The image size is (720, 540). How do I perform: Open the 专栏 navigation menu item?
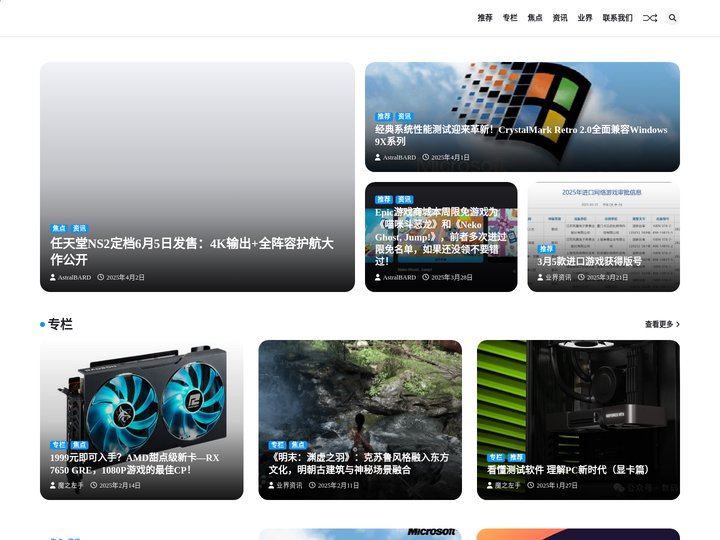[510, 18]
